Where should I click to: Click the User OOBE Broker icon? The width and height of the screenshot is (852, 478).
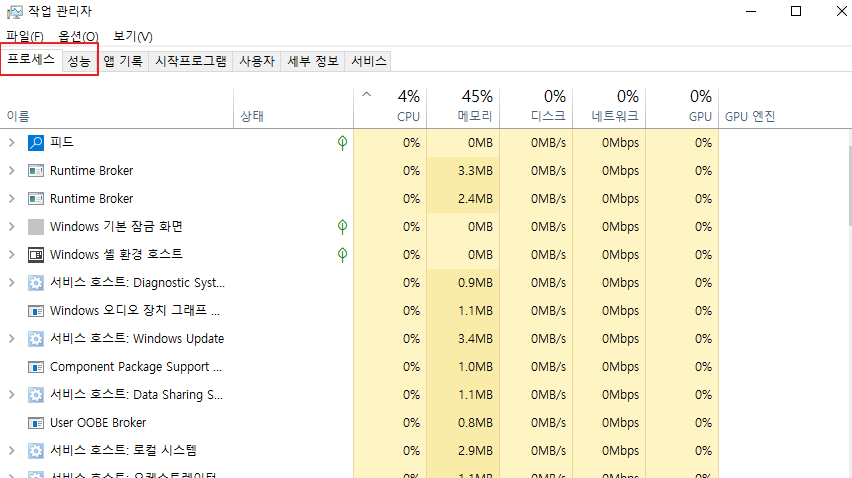click(x=36, y=423)
